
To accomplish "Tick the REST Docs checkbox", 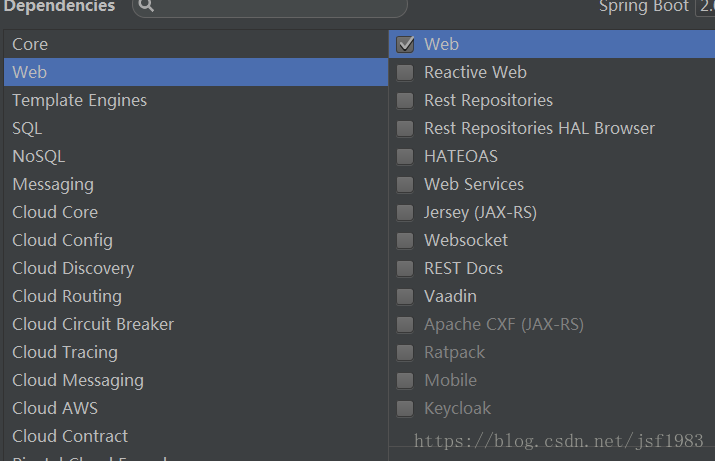I will point(405,269).
